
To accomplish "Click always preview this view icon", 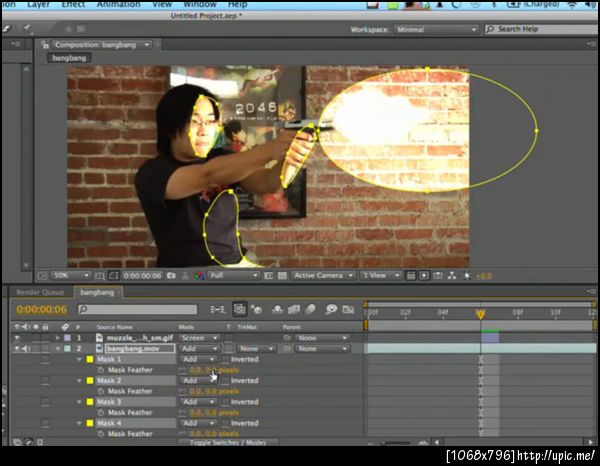I will (42, 275).
